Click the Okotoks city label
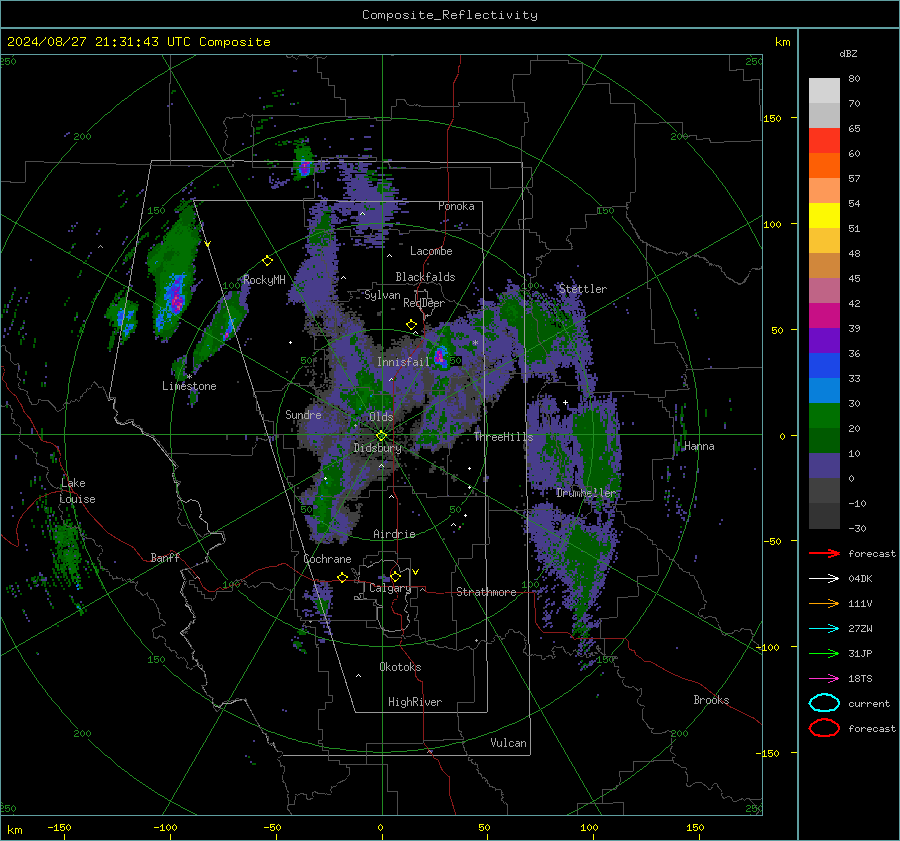This screenshot has height=841, width=900. (x=400, y=667)
